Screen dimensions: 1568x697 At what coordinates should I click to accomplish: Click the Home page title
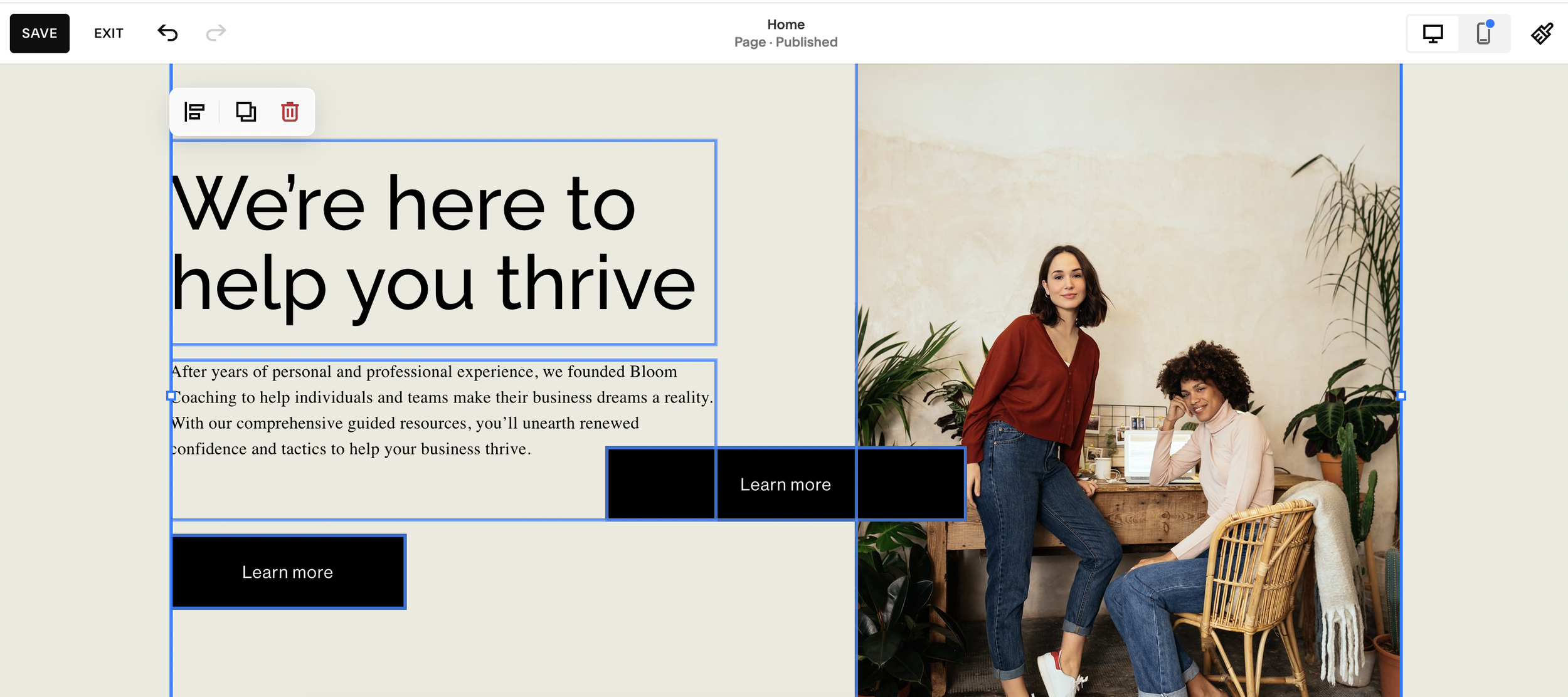tap(786, 24)
